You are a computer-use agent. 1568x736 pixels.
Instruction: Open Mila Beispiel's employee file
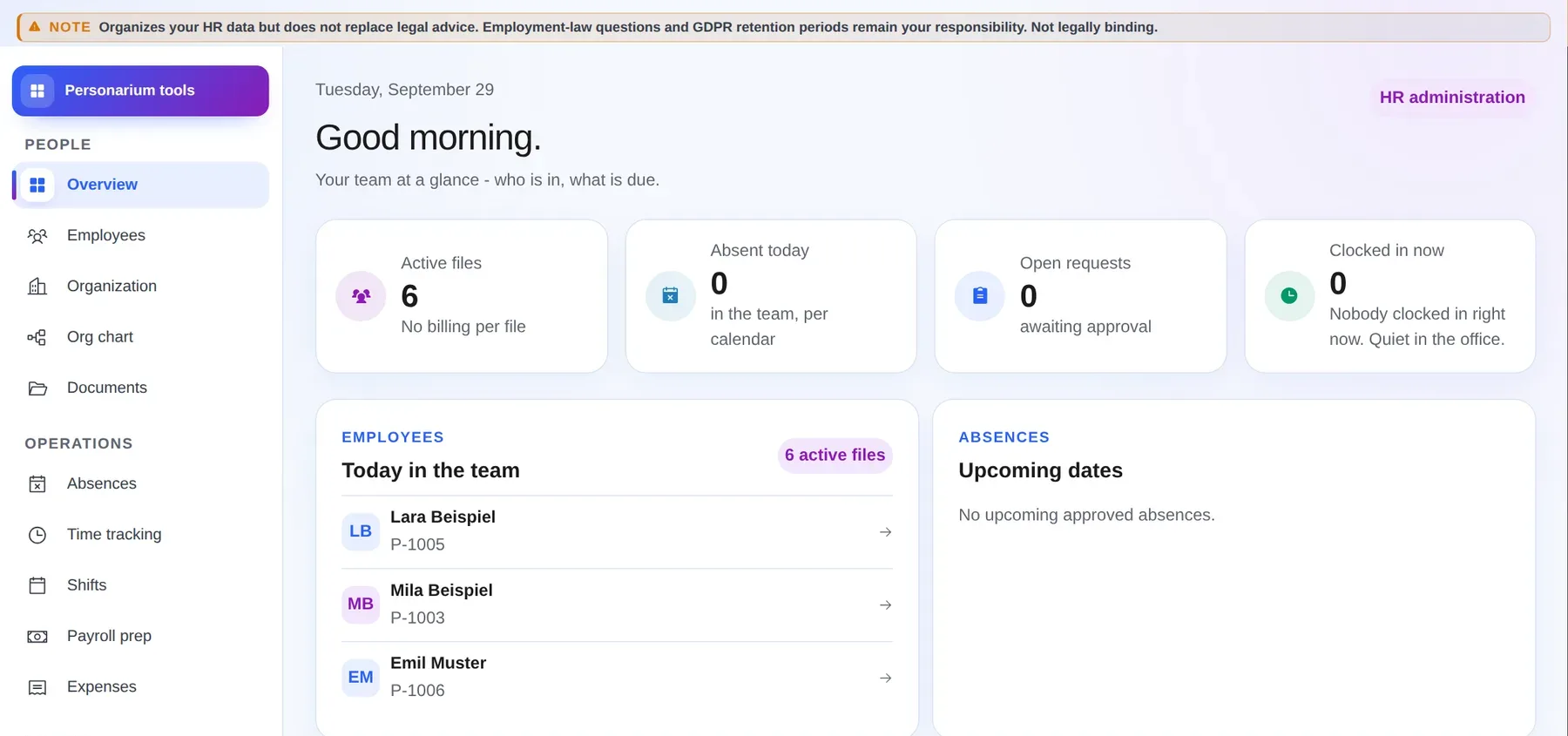coord(617,604)
